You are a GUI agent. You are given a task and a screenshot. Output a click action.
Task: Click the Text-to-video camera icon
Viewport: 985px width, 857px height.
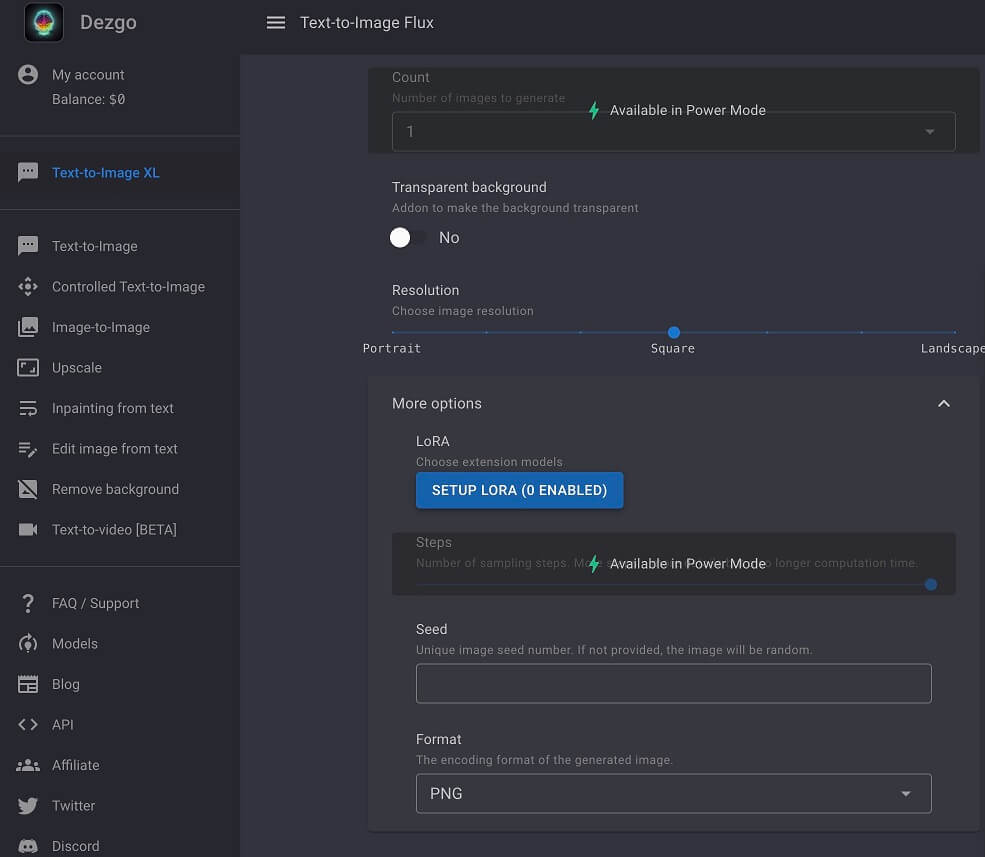click(x=28, y=530)
